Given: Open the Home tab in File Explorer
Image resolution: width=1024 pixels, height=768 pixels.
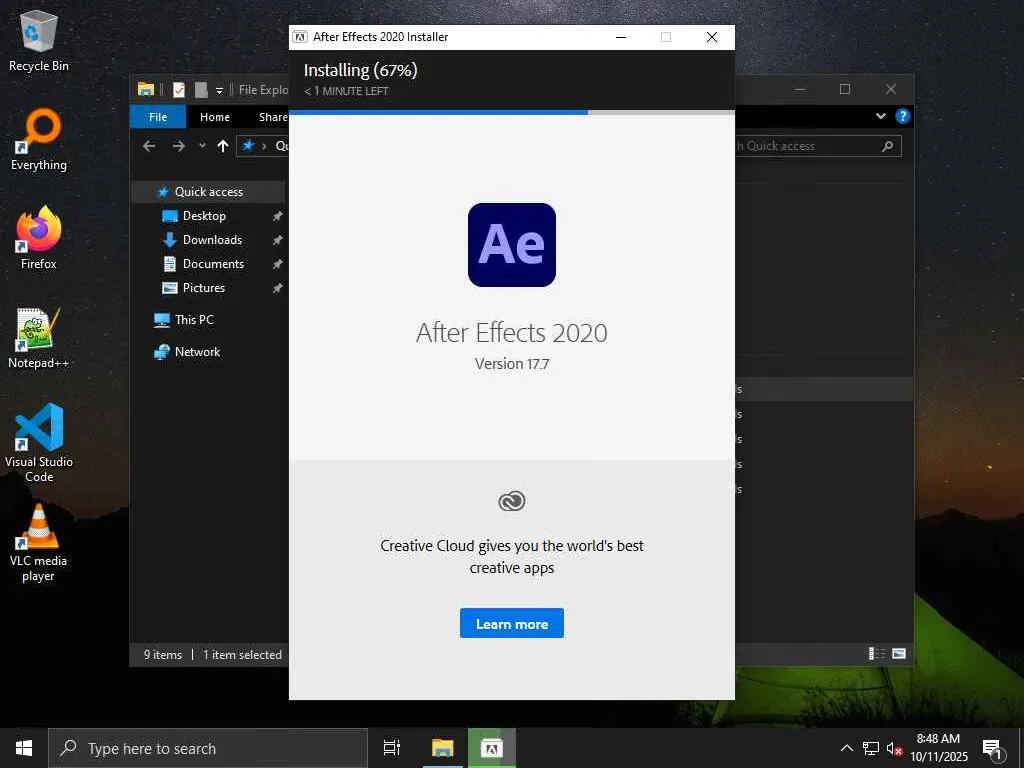Looking at the screenshot, I should [215, 117].
